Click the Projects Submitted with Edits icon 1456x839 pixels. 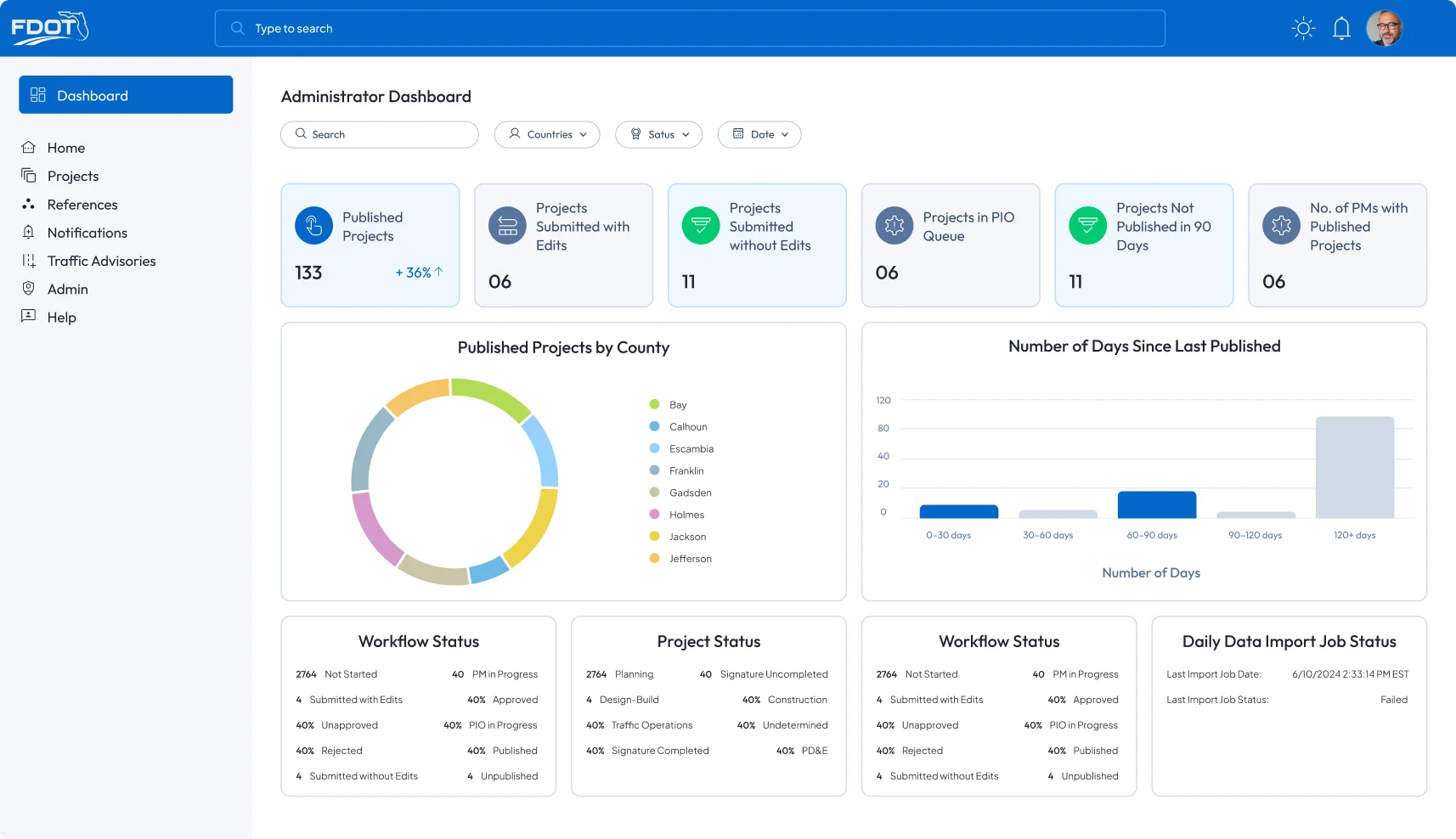(507, 226)
